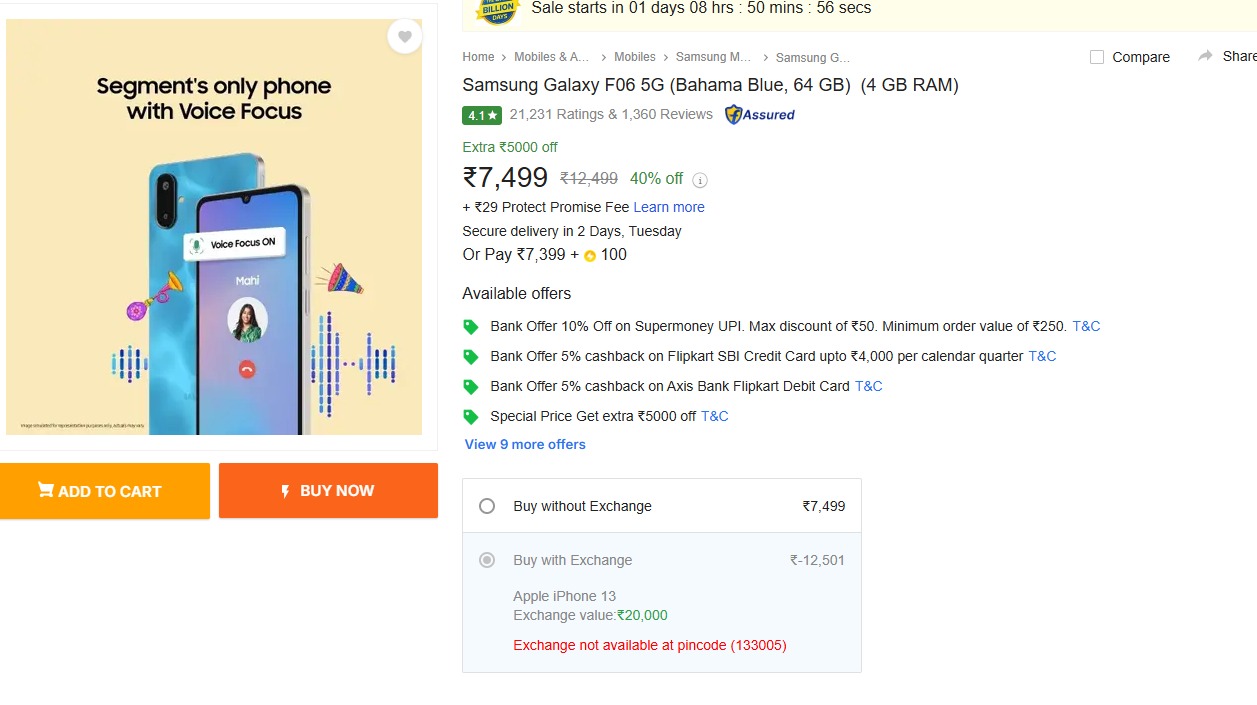The image size is (1257, 705).
Task: Click the discount info icon beside 40% off
Action: [x=700, y=180]
